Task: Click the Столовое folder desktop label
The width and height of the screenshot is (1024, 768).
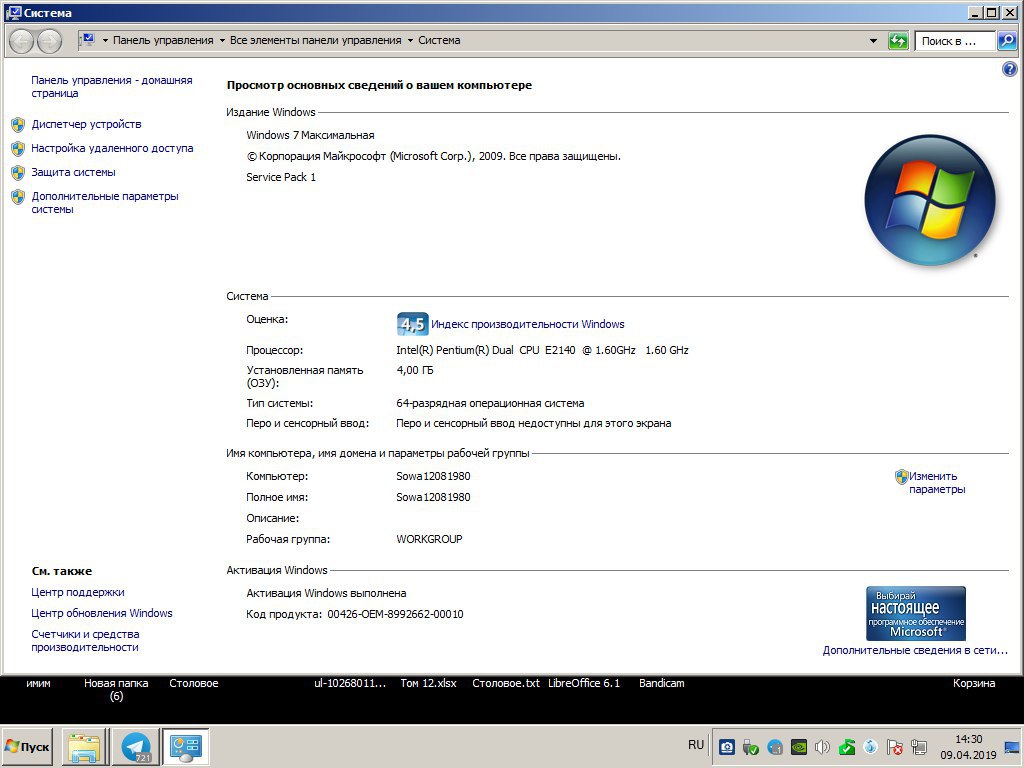Action: pos(194,683)
